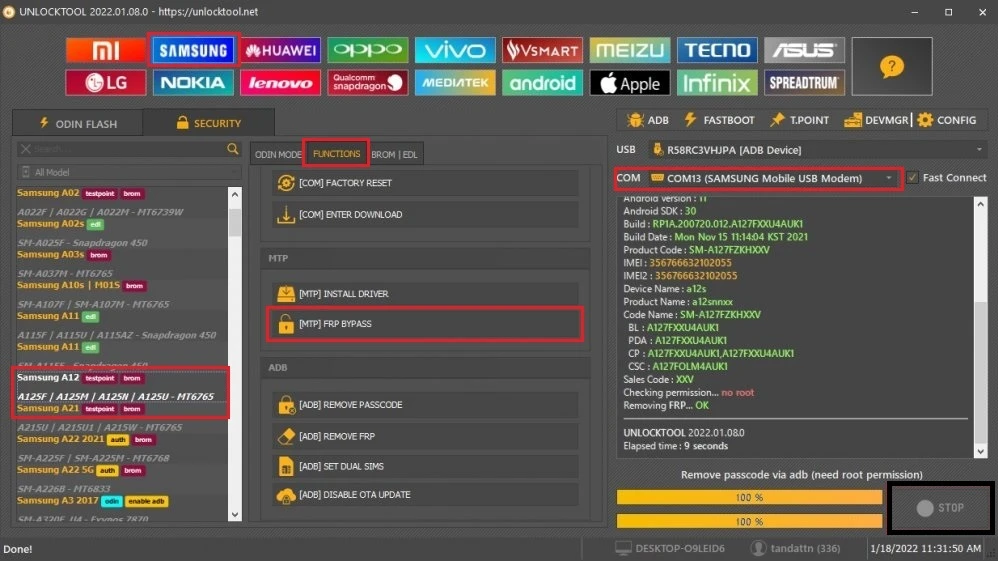Clear search with the X icon

pos(25,148)
